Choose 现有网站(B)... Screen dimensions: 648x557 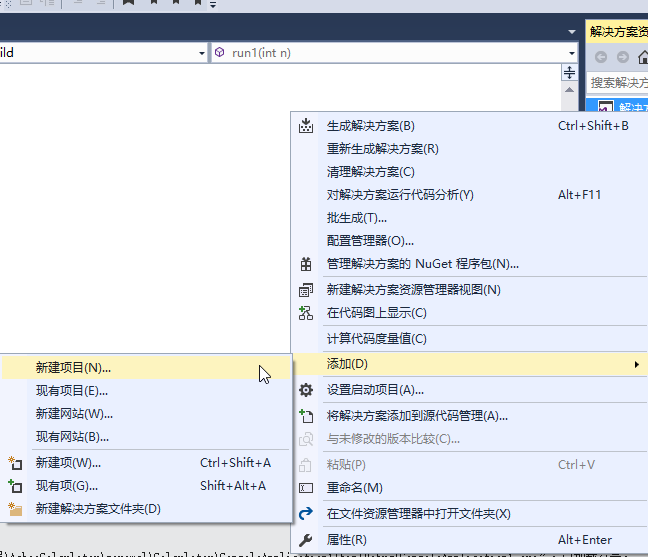(x=146, y=437)
